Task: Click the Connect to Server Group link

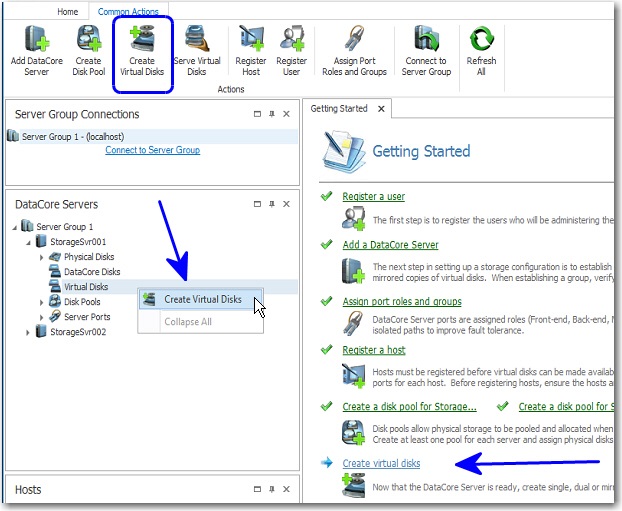Action: [x=152, y=150]
